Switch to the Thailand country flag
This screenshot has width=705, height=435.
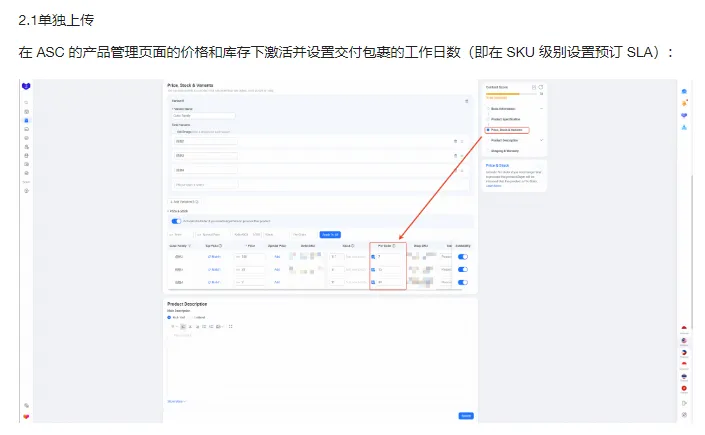click(684, 376)
